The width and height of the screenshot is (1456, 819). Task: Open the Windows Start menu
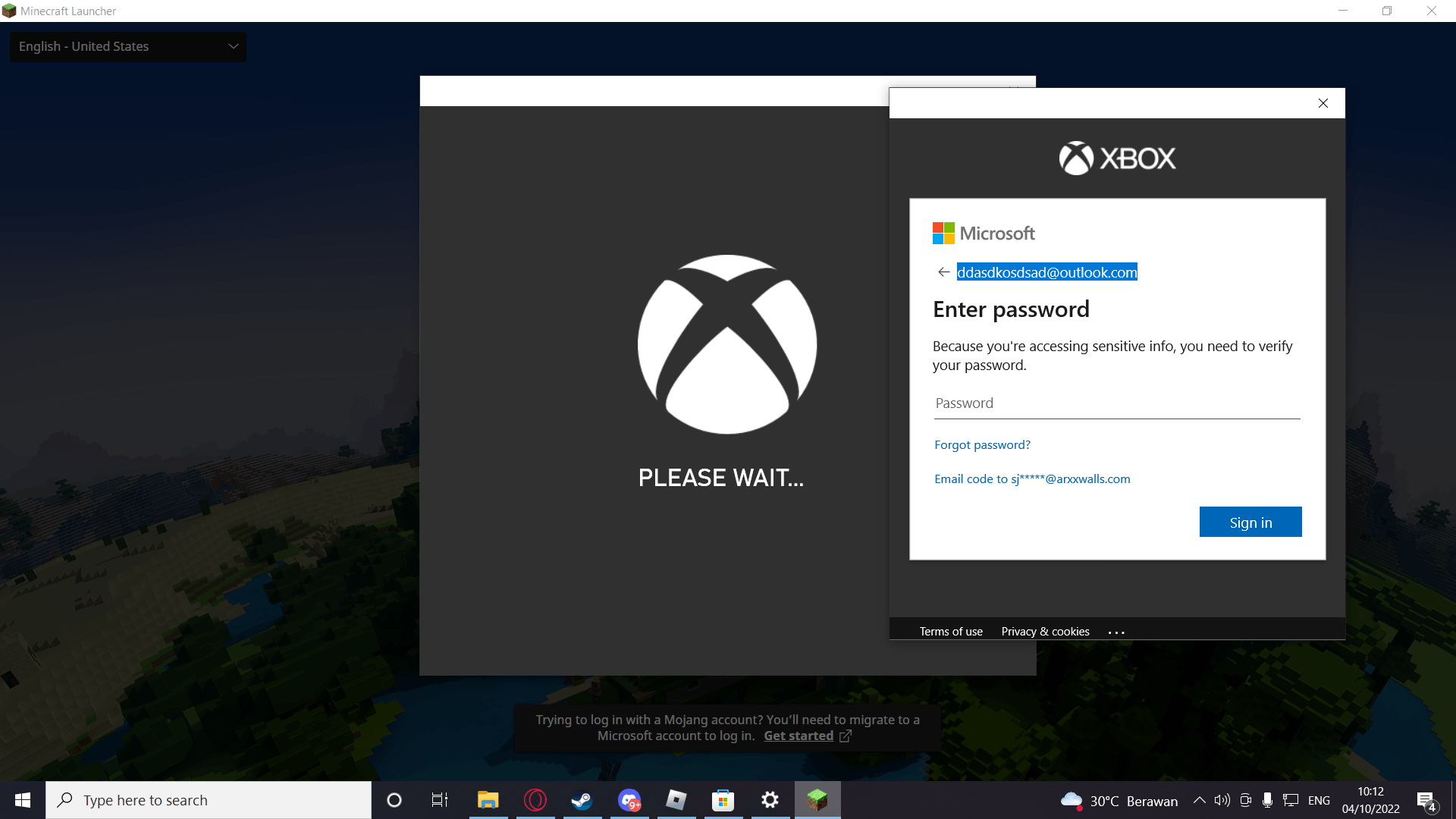coord(23,800)
